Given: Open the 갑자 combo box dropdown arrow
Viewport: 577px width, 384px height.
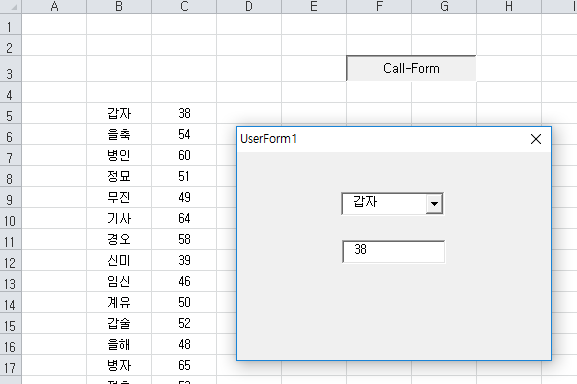Looking at the screenshot, I should tap(434, 203).
